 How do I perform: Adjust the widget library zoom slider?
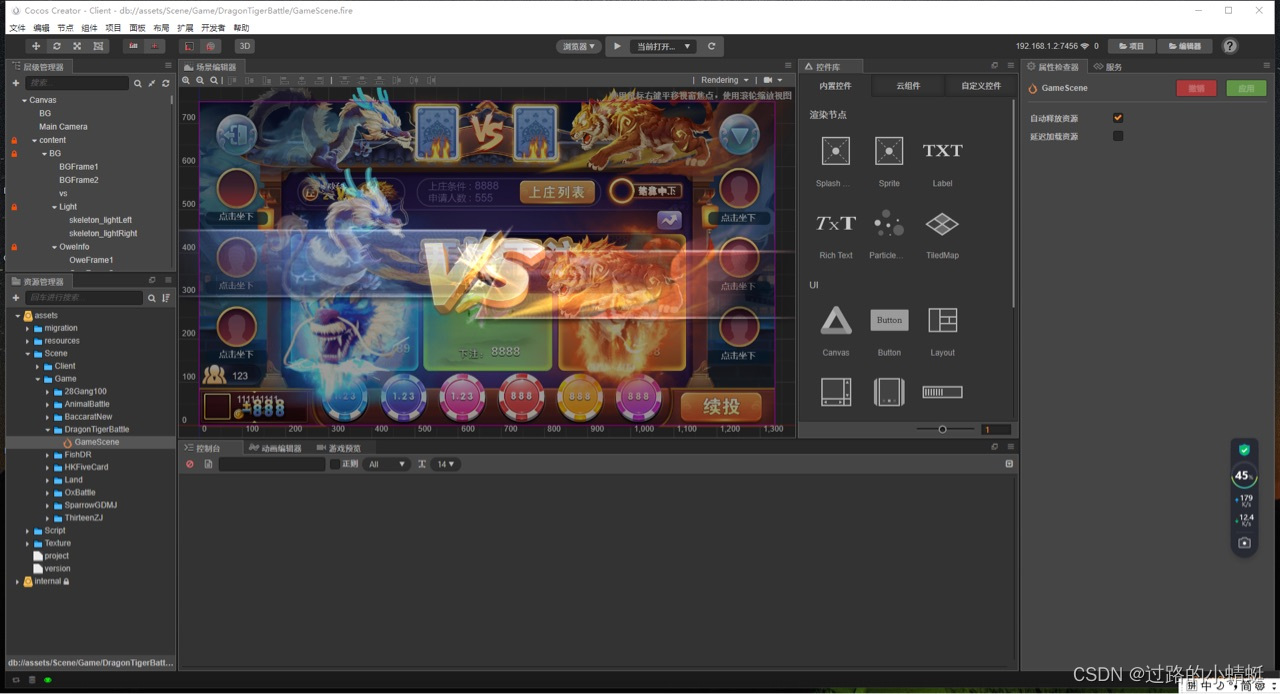tap(942, 429)
